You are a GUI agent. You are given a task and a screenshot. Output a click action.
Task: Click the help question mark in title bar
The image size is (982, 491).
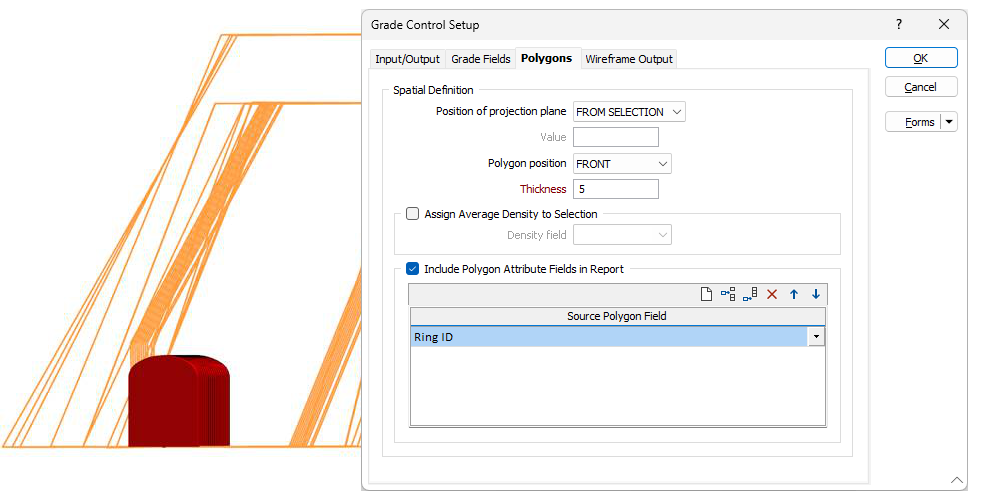pos(899,24)
